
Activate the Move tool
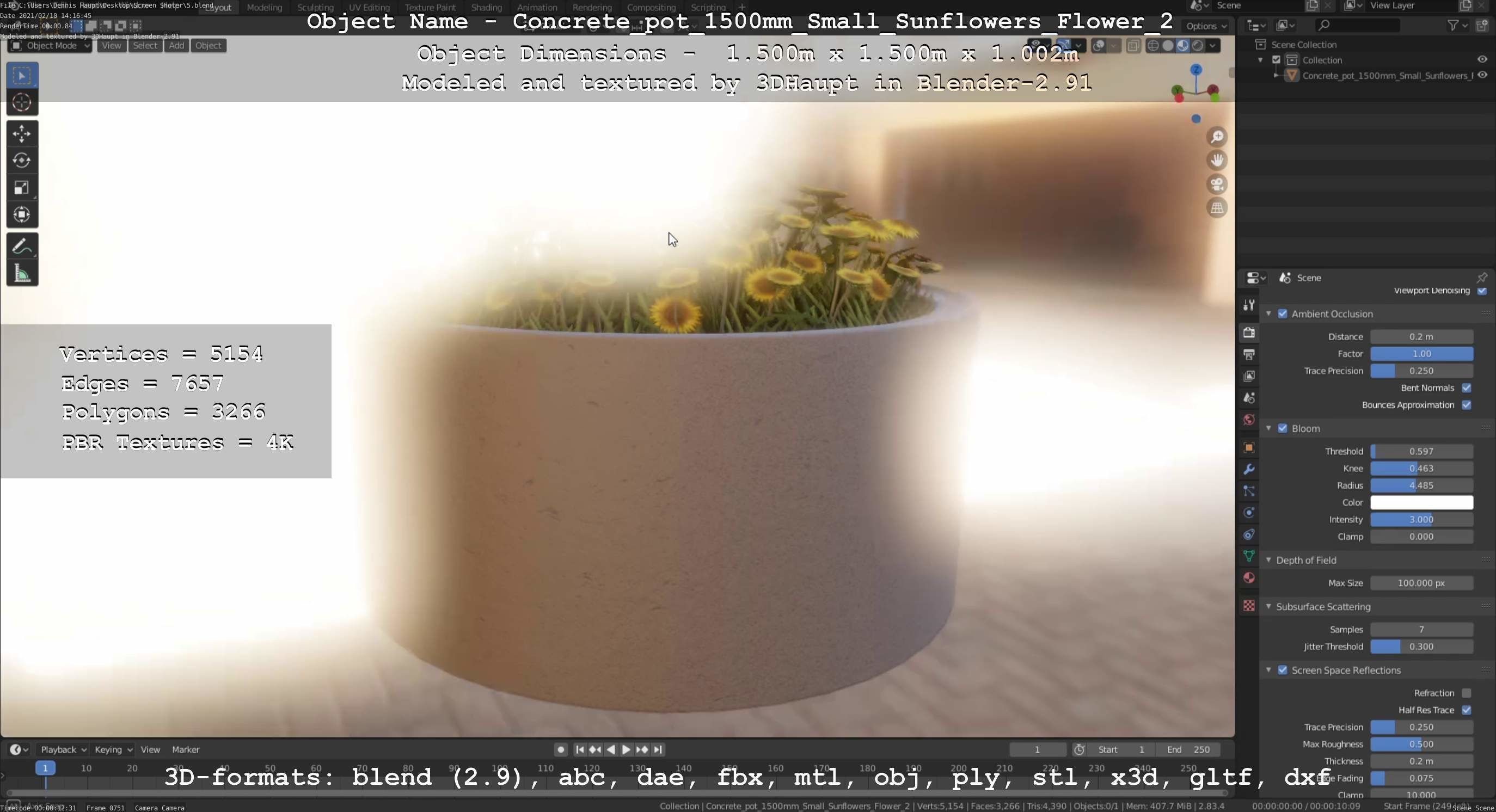coord(22,133)
